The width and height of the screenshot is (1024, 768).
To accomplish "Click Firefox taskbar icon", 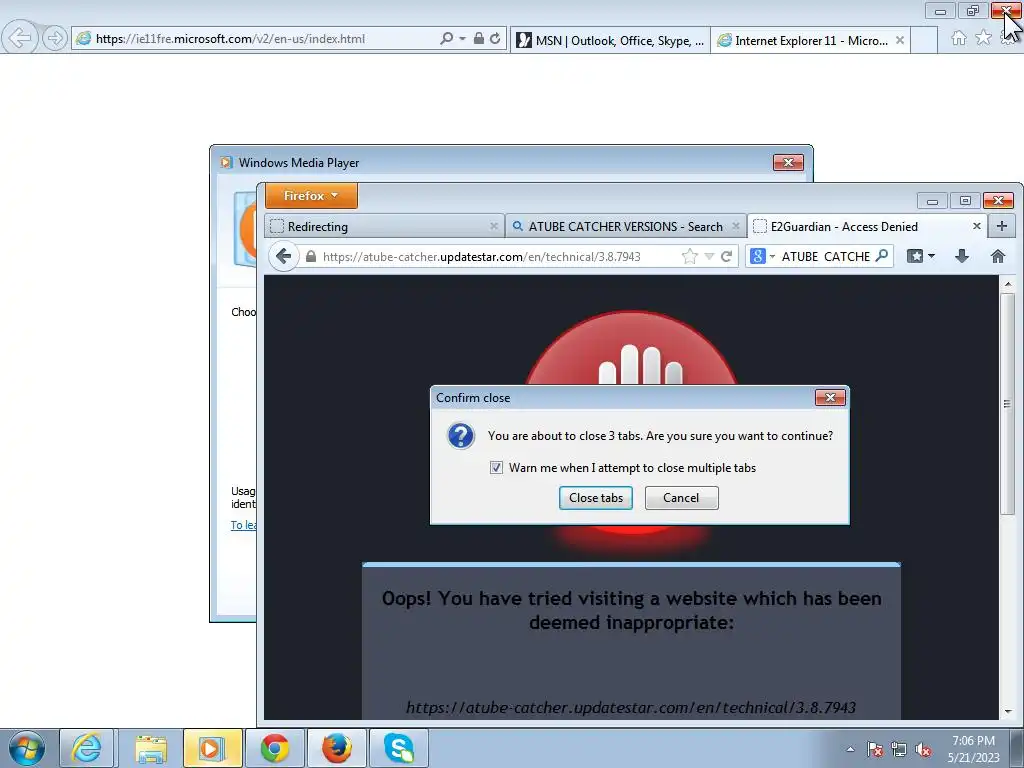I will point(337,748).
